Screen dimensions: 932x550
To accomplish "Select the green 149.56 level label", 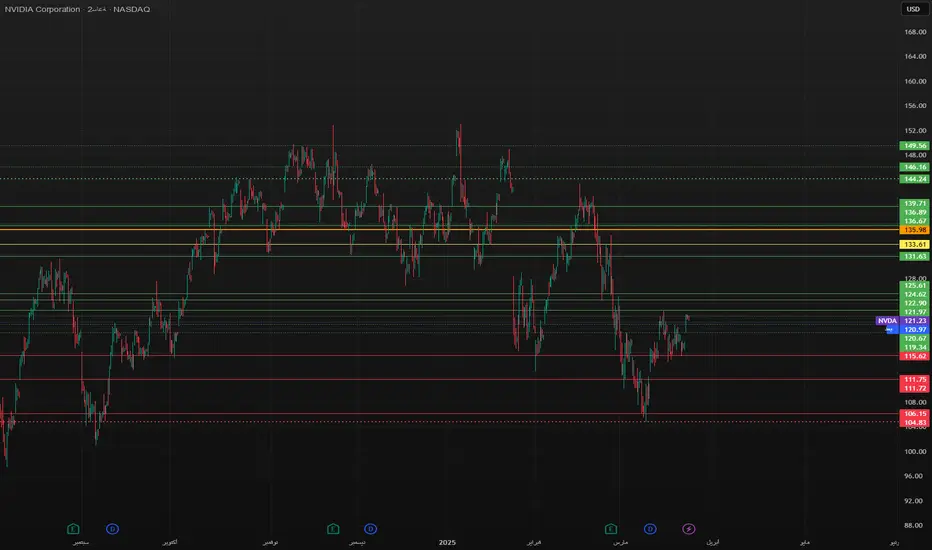I will pos(915,146).
